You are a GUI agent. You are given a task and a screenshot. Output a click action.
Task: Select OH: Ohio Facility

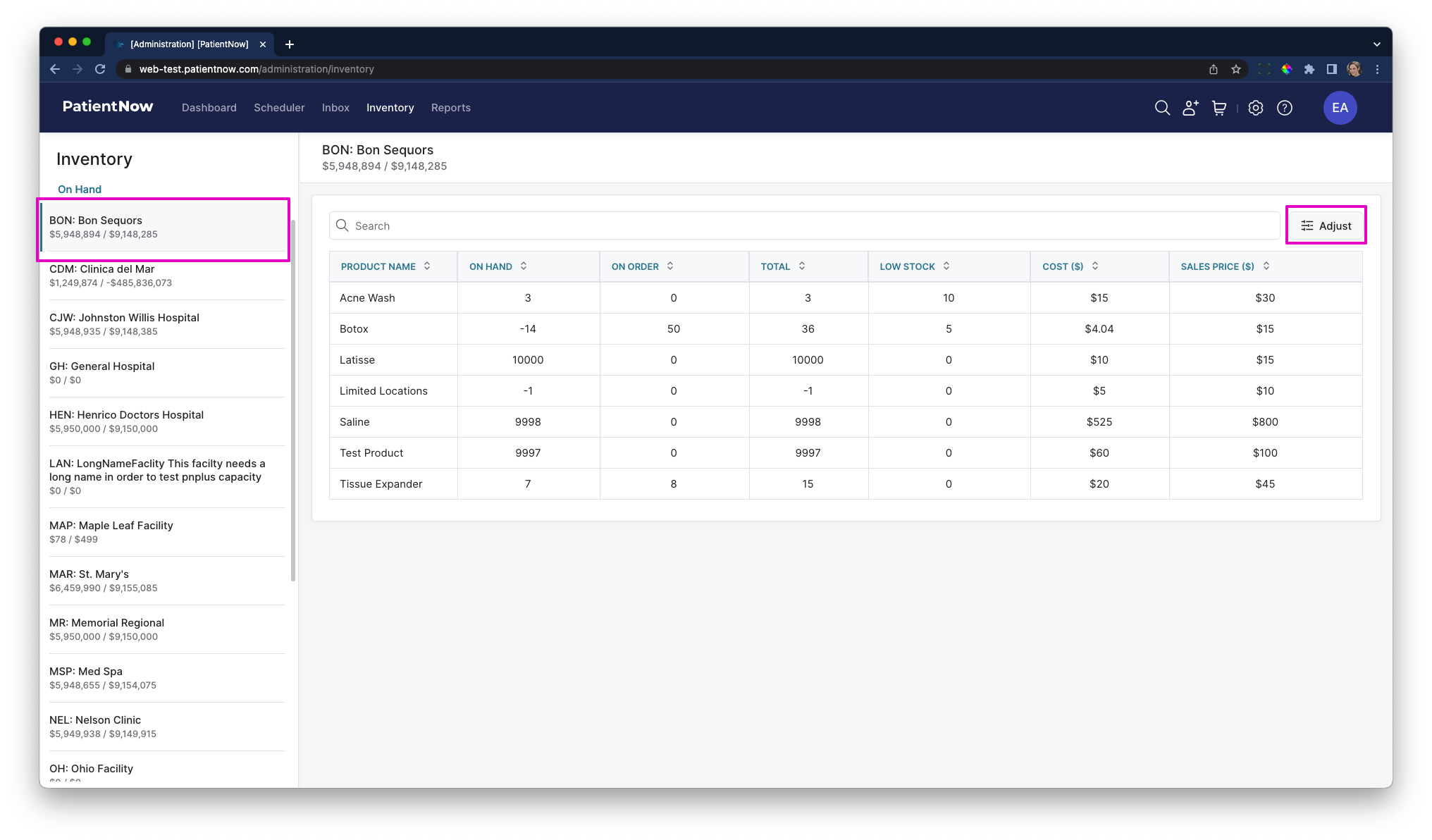(x=167, y=770)
